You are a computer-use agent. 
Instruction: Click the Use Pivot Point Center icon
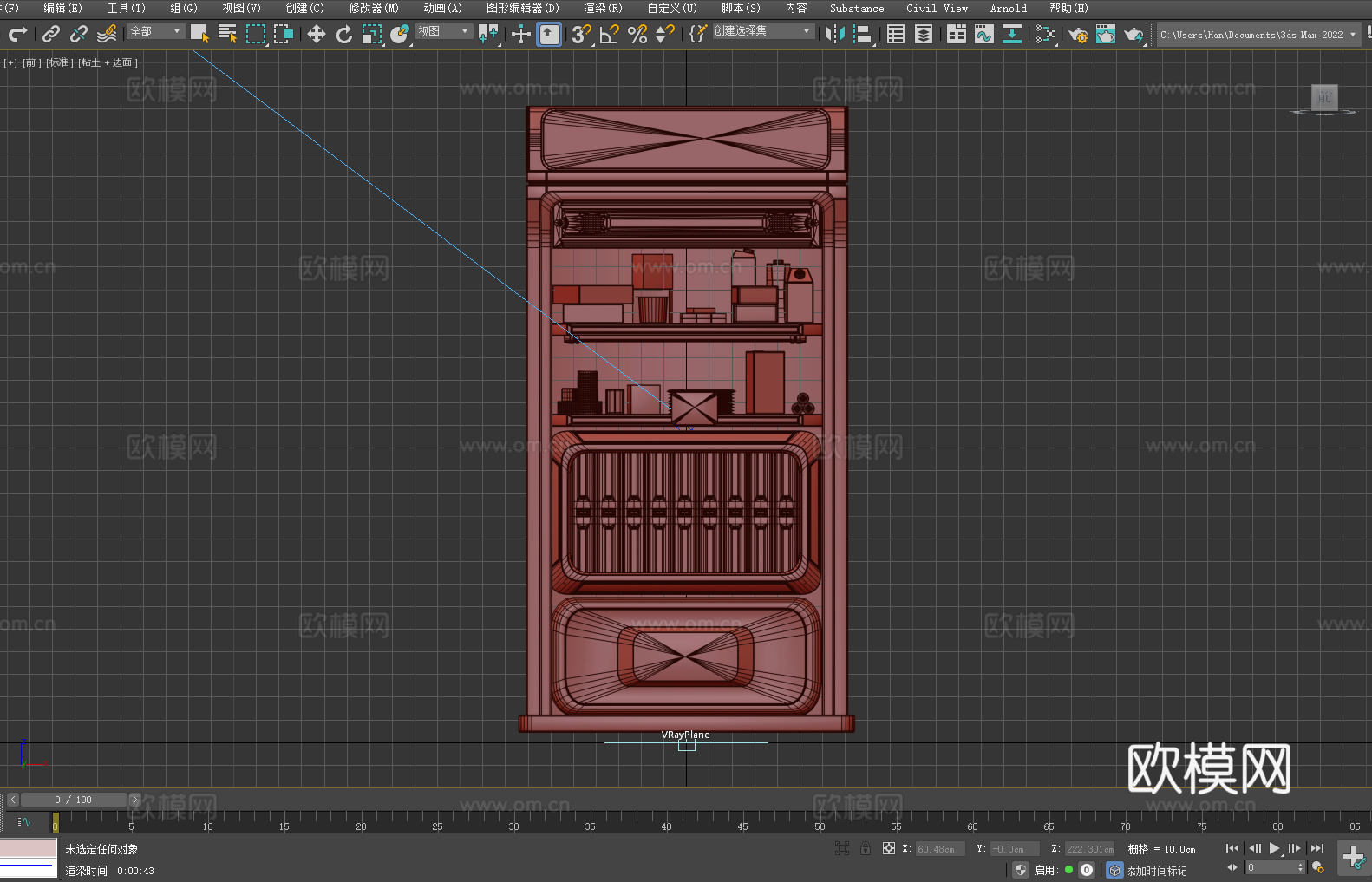click(x=488, y=34)
